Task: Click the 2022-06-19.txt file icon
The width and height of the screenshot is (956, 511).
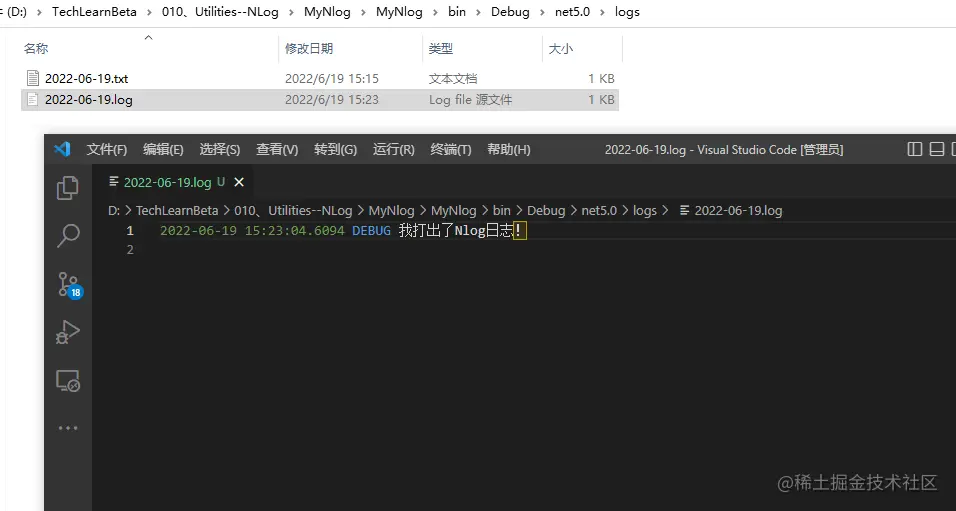Action: (33, 78)
